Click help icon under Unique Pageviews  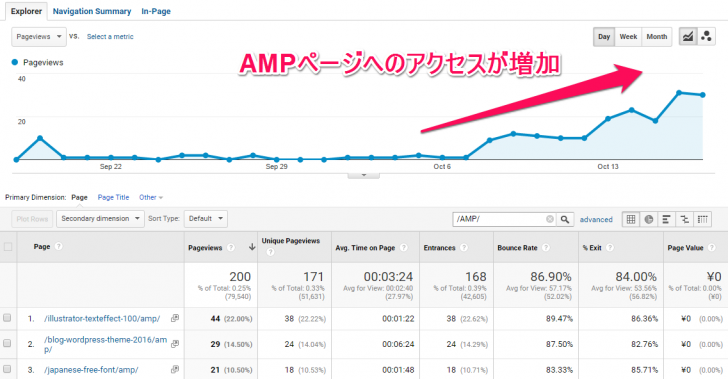270,252
